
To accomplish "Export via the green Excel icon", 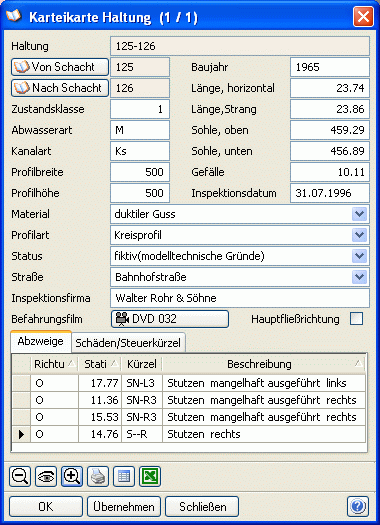I will tap(150, 476).
